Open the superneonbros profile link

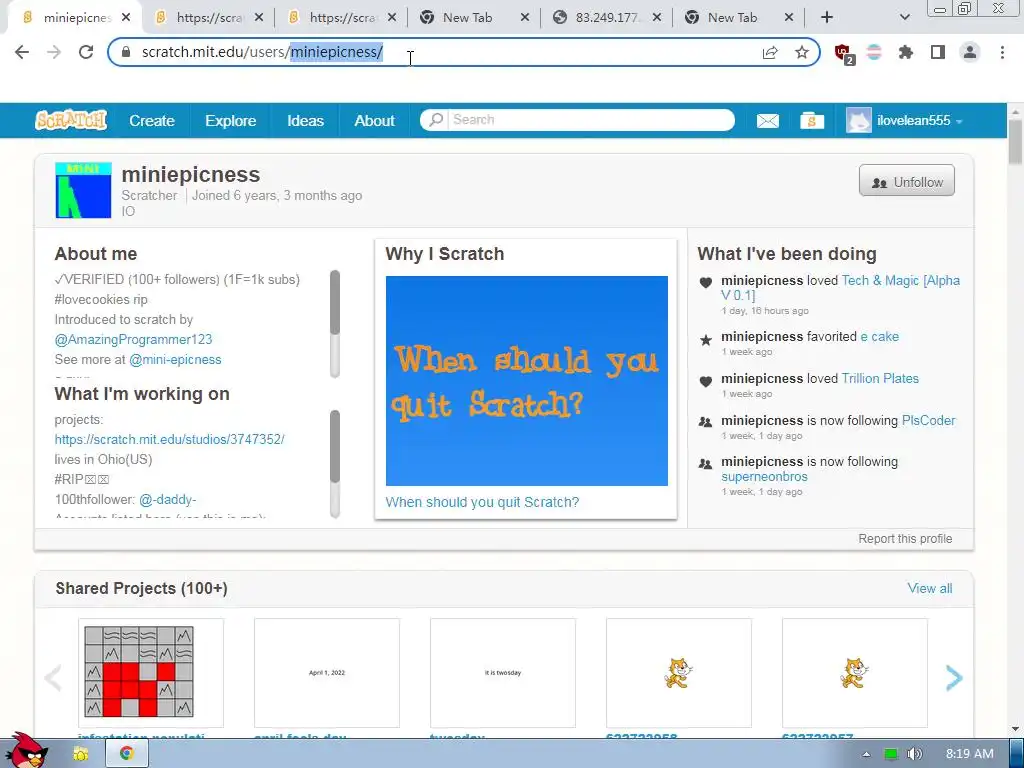(764, 477)
